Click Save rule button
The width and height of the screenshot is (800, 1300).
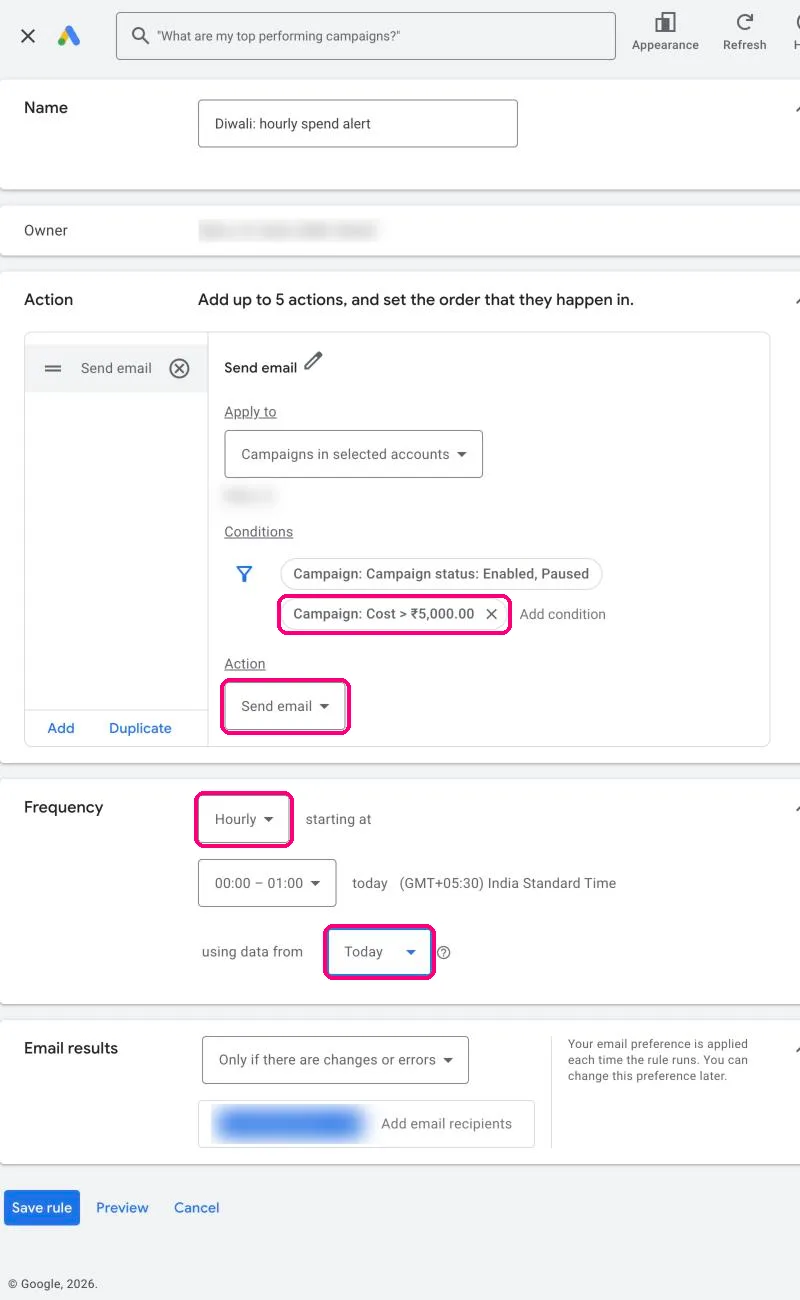[42, 1207]
